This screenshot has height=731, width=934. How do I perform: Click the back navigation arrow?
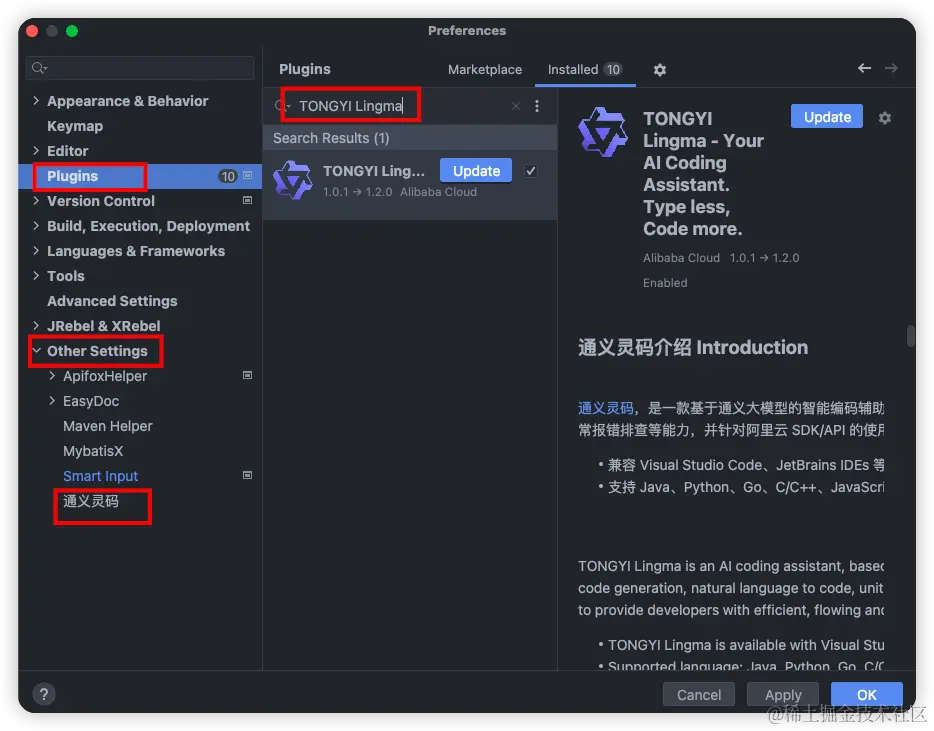[864, 69]
